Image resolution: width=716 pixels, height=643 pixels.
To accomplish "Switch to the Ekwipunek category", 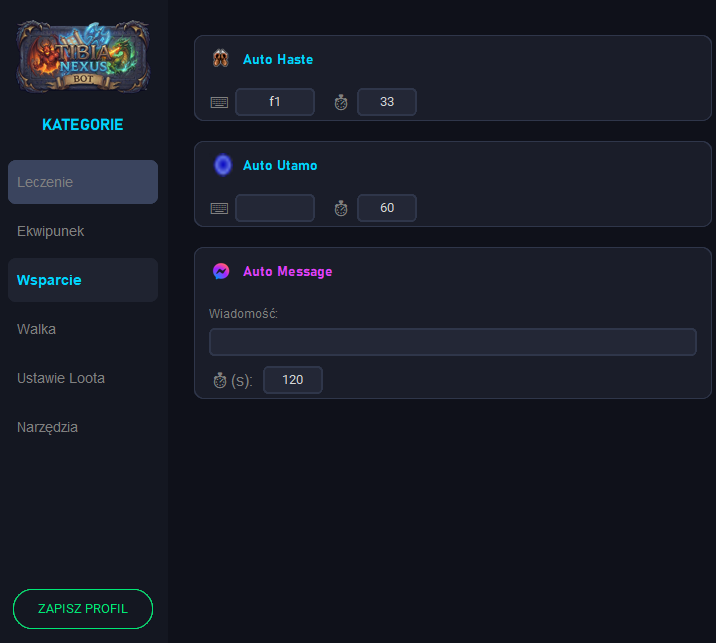I will [x=83, y=231].
